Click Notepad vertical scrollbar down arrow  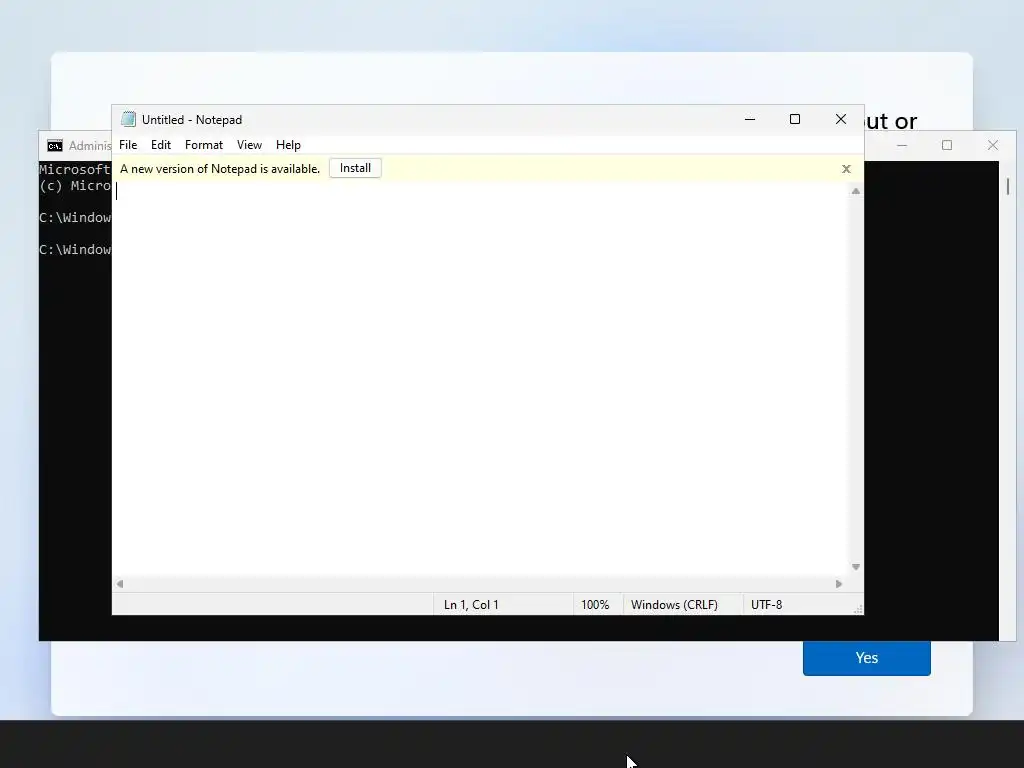tap(856, 567)
